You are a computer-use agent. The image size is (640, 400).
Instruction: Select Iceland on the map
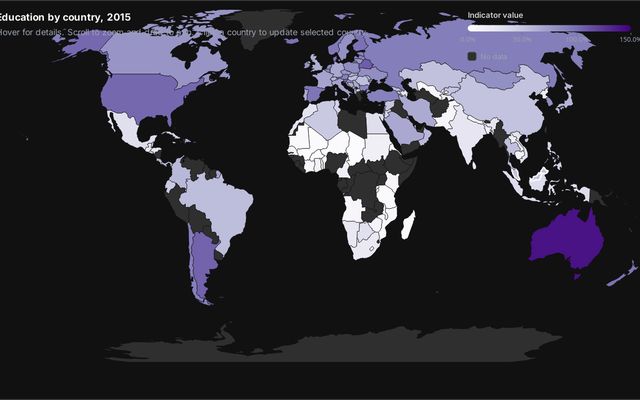pos(292,41)
